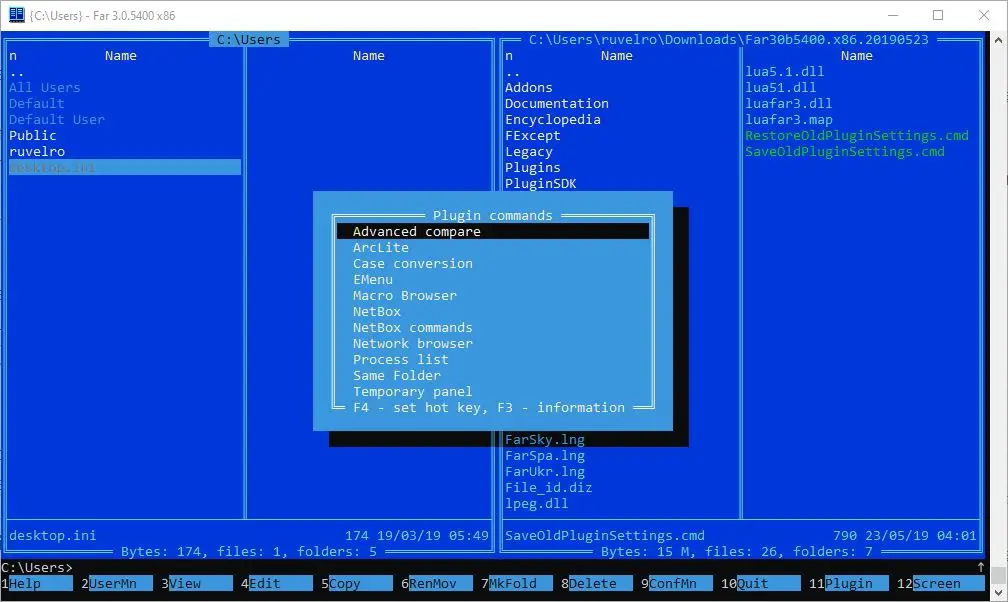Select the FExcept folder
This screenshot has width=1008, height=602.
pyautogui.click(x=532, y=136)
